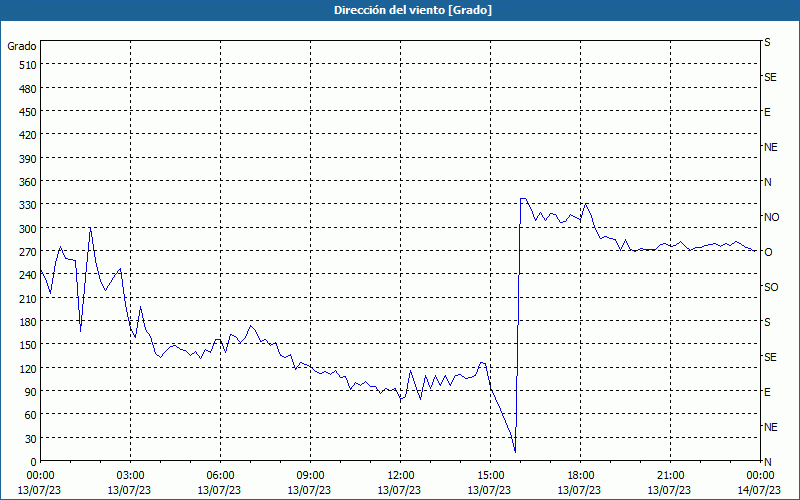The image size is (800, 500).
Task: Click the '21:00' time axis label
Action: (670, 476)
